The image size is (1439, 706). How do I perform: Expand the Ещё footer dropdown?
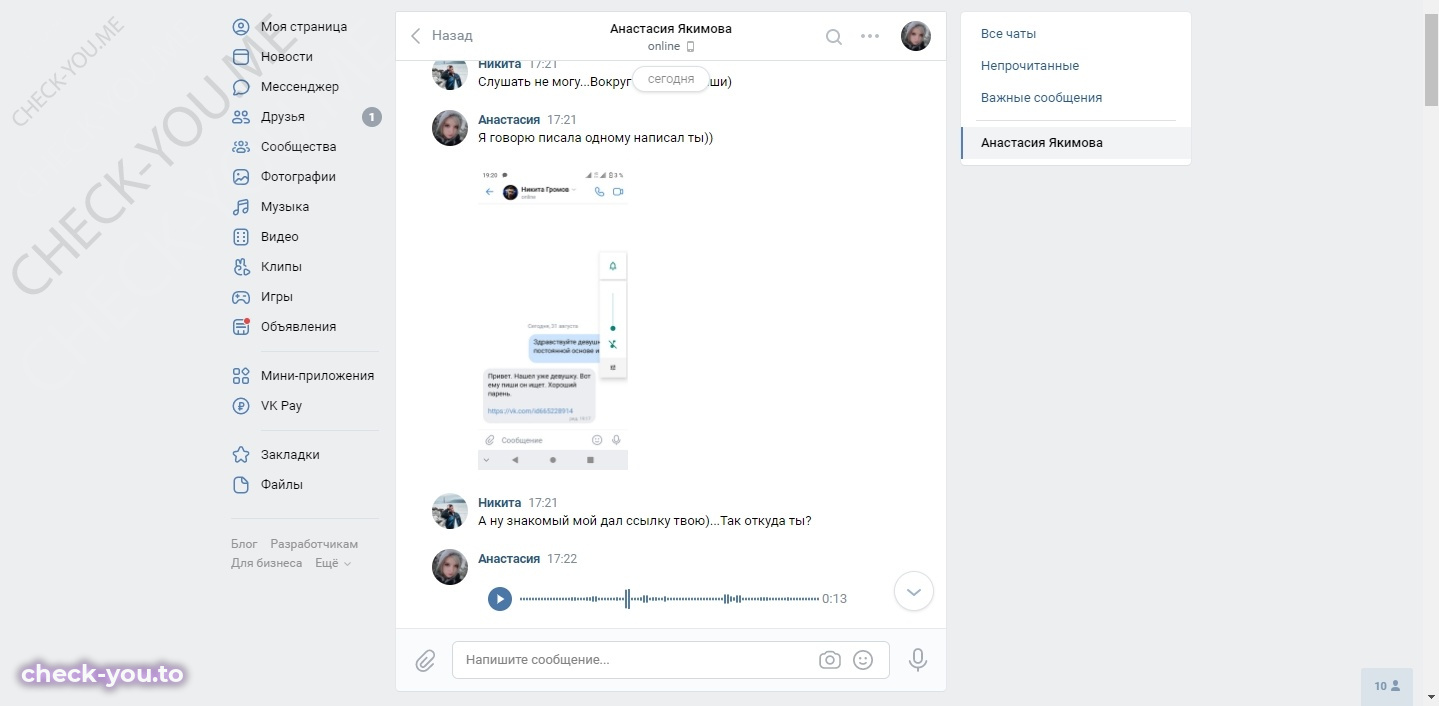333,563
